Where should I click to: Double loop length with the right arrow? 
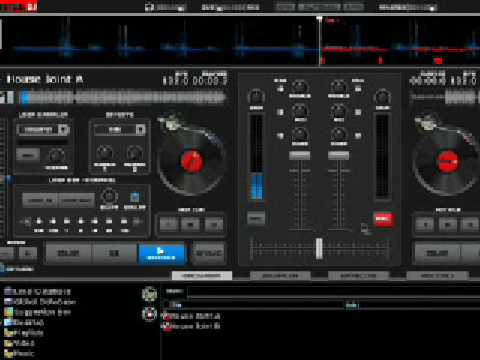tap(137, 221)
